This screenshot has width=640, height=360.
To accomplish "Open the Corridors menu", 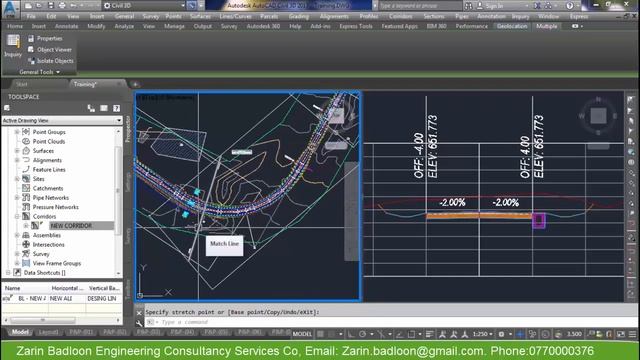I will tap(400, 16).
